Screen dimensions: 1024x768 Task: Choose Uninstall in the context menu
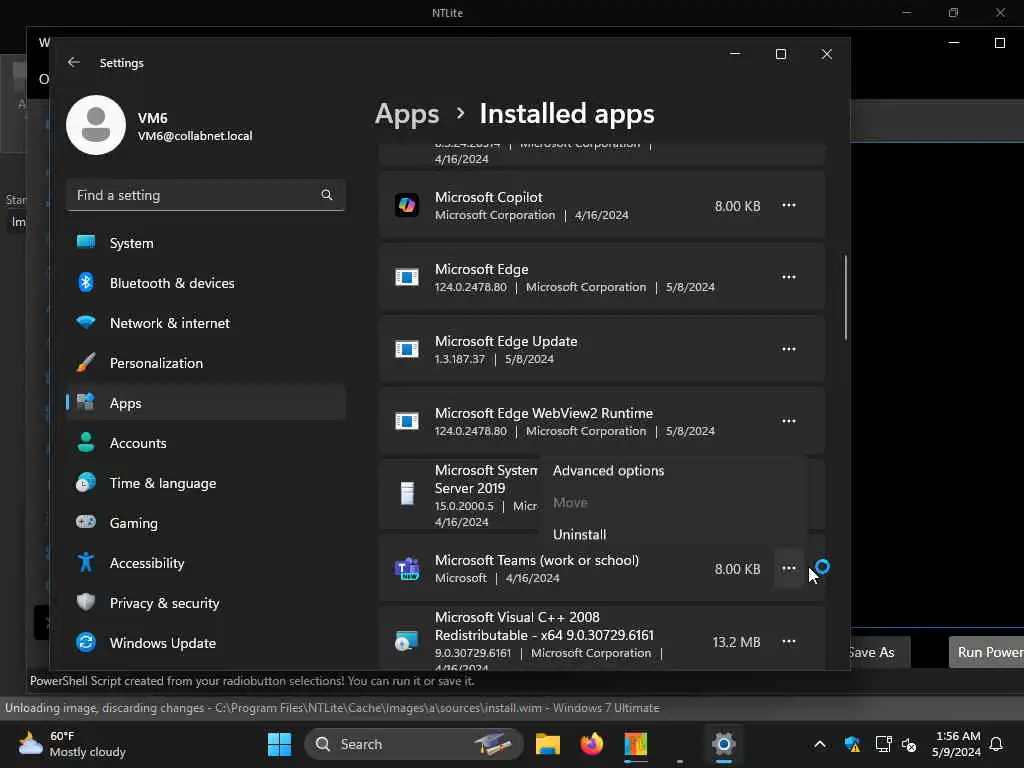coord(673,534)
